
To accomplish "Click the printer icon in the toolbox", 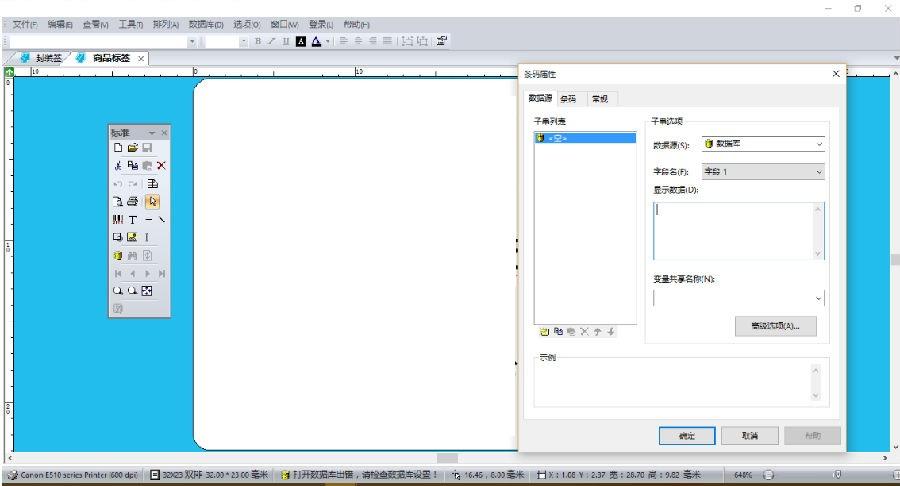I will pos(132,201).
